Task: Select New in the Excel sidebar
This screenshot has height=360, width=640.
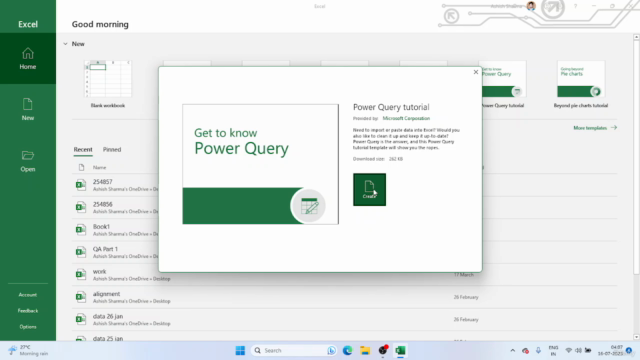Action: (x=28, y=109)
